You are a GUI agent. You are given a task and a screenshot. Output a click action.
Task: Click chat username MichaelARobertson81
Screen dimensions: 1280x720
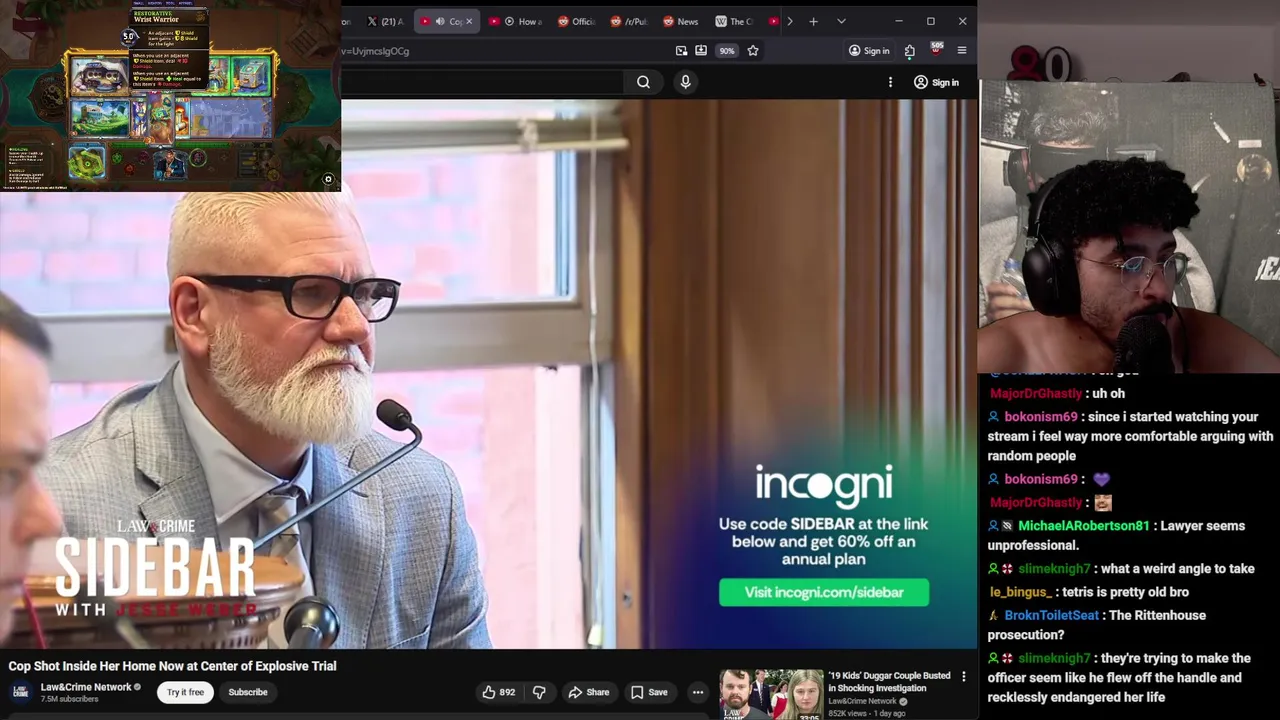(1083, 526)
